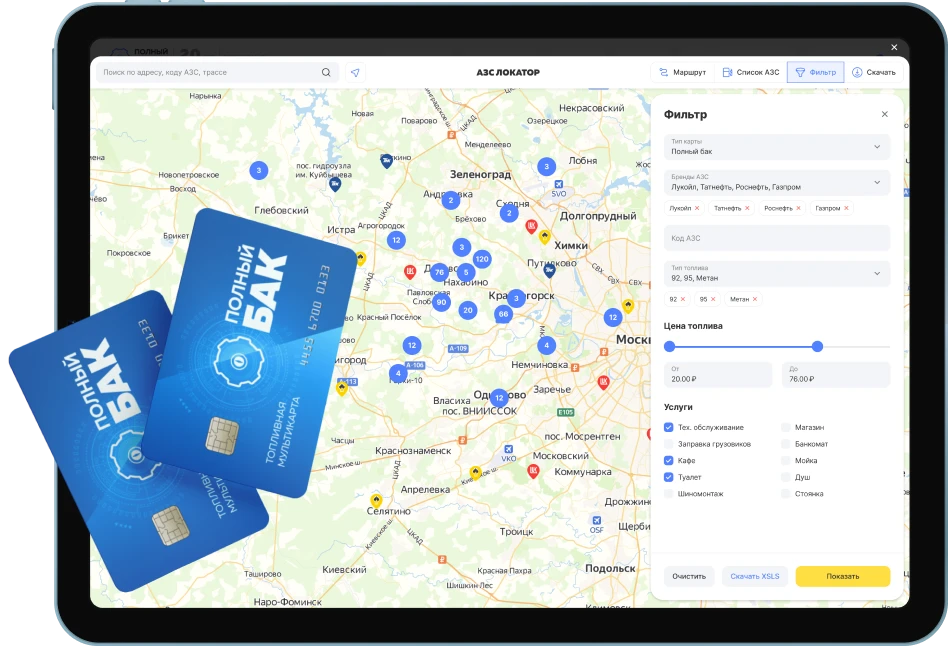Image resolution: width=948 pixels, height=646 pixels.
Task: Select the Фильтр tab
Action: point(816,72)
